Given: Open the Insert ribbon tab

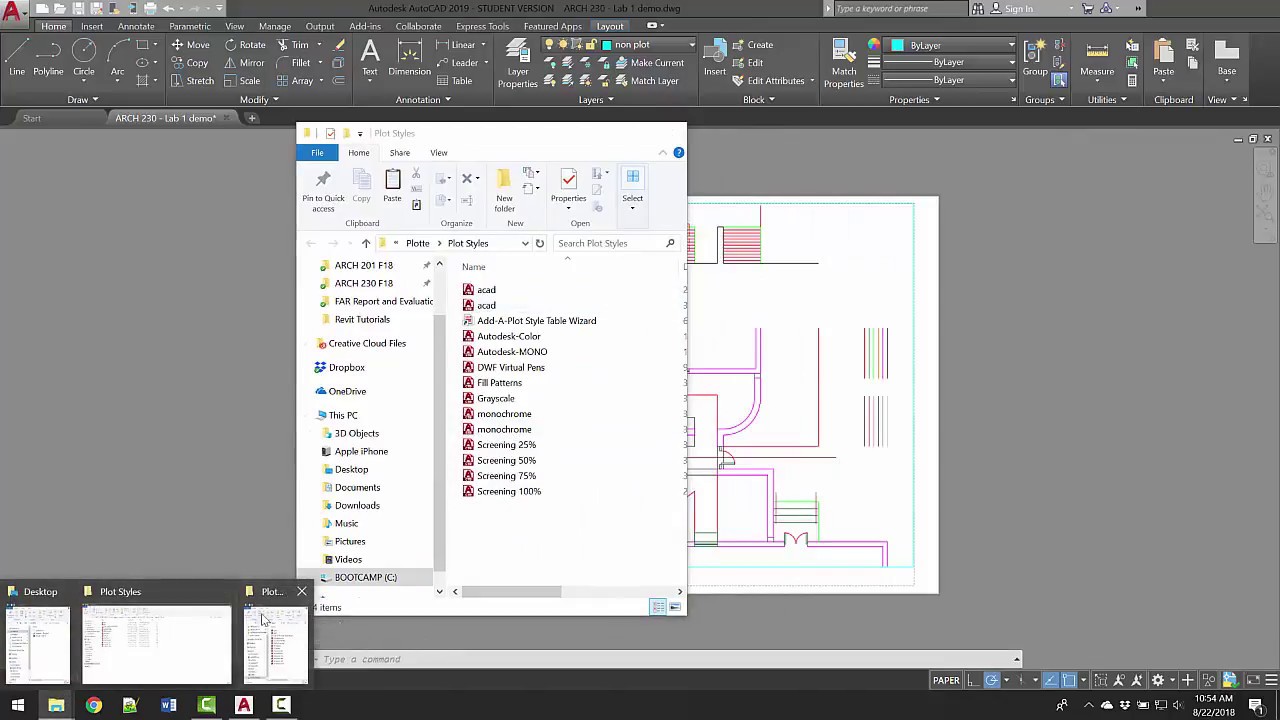Looking at the screenshot, I should click(x=91, y=26).
